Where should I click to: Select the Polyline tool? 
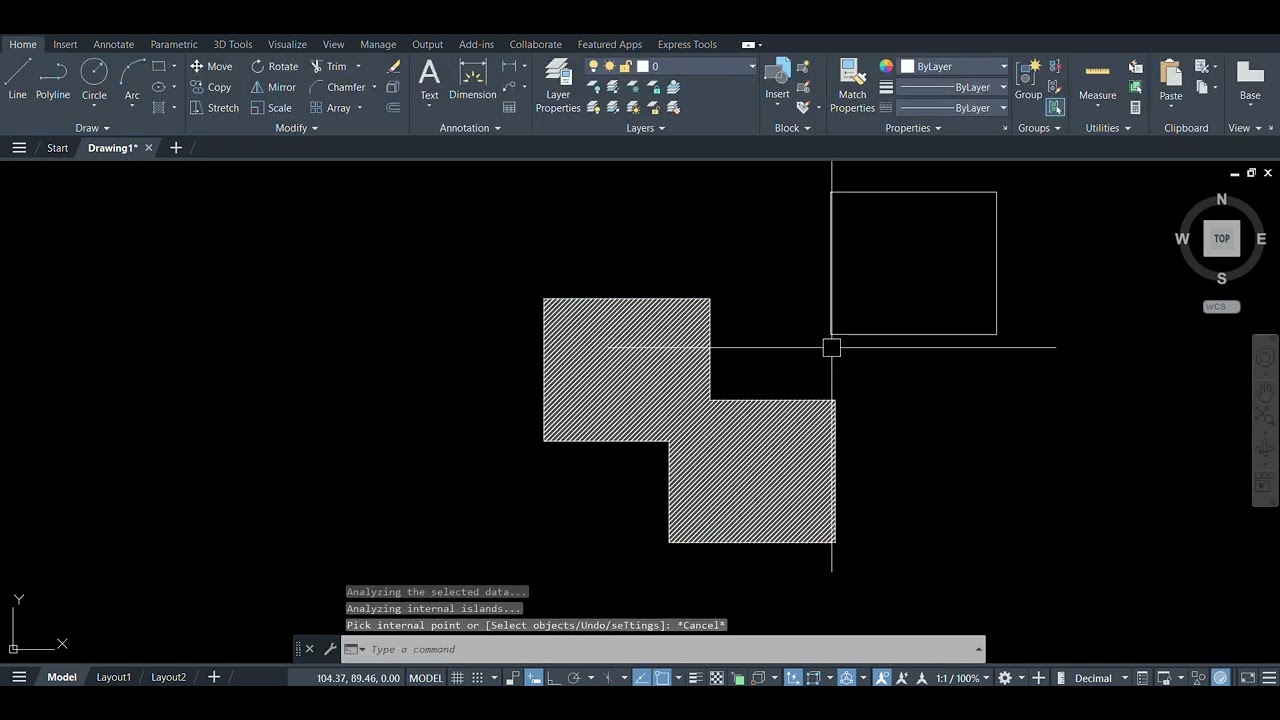[x=53, y=79]
